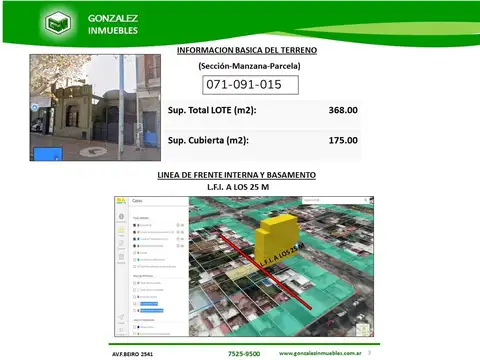Open the street-view photo of the property
Image resolution: width=480 pixels, height=360 pixels.
(95, 108)
